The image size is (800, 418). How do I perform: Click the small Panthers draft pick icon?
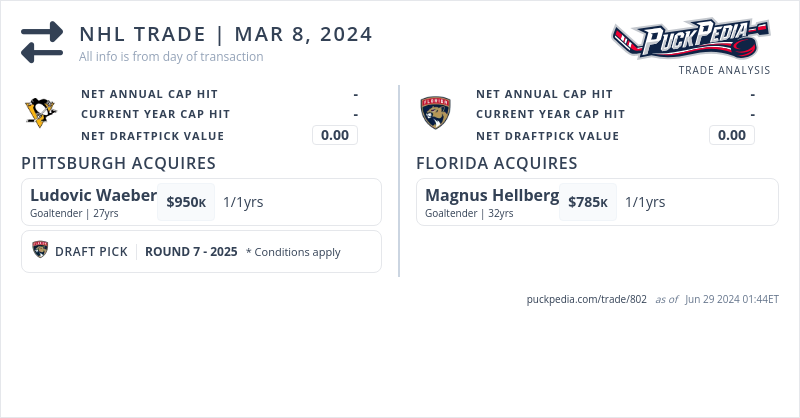(40, 251)
